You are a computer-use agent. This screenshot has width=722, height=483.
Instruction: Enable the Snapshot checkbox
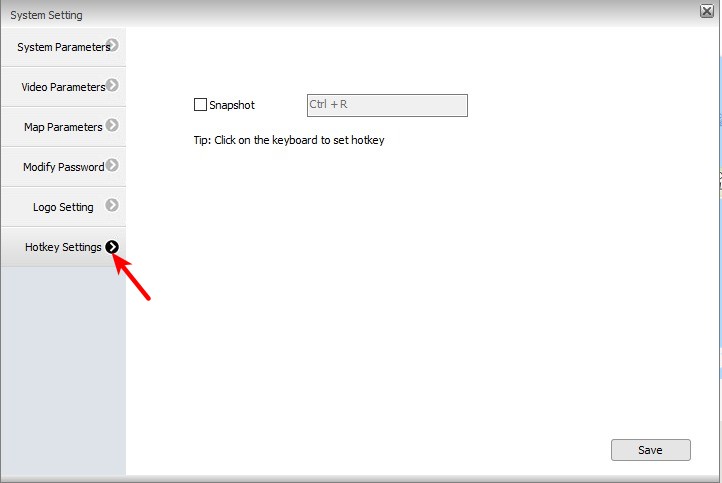click(200, 105)
